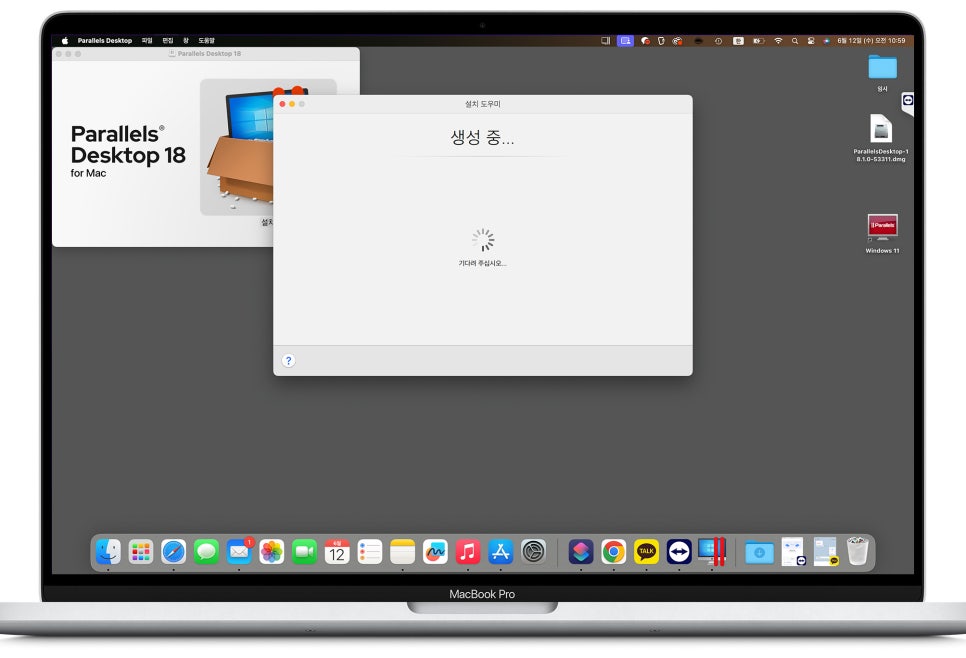Open Launchpad from the Dock
The width and height of the screenshot is (966, 658).
(141, 551)
